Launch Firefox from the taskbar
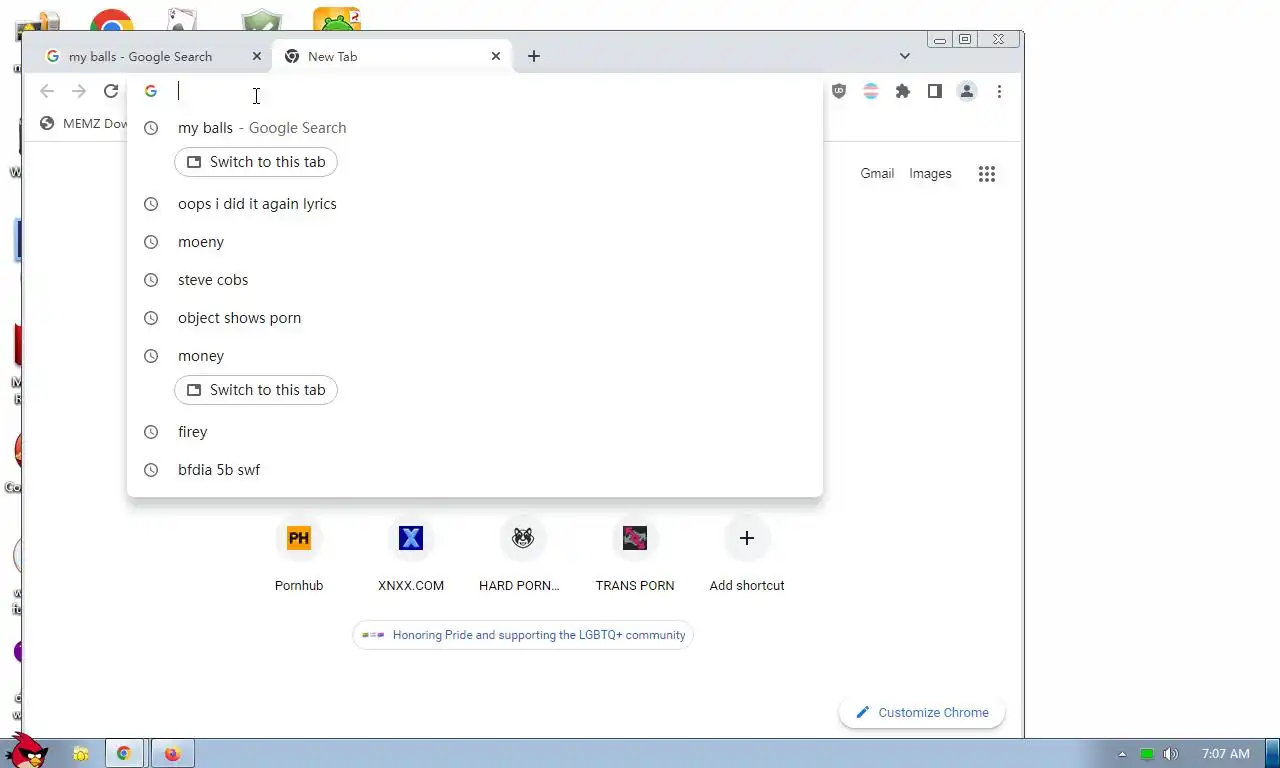The height and width of the screenshot is (768, 1280). click(x=172, y=754)
